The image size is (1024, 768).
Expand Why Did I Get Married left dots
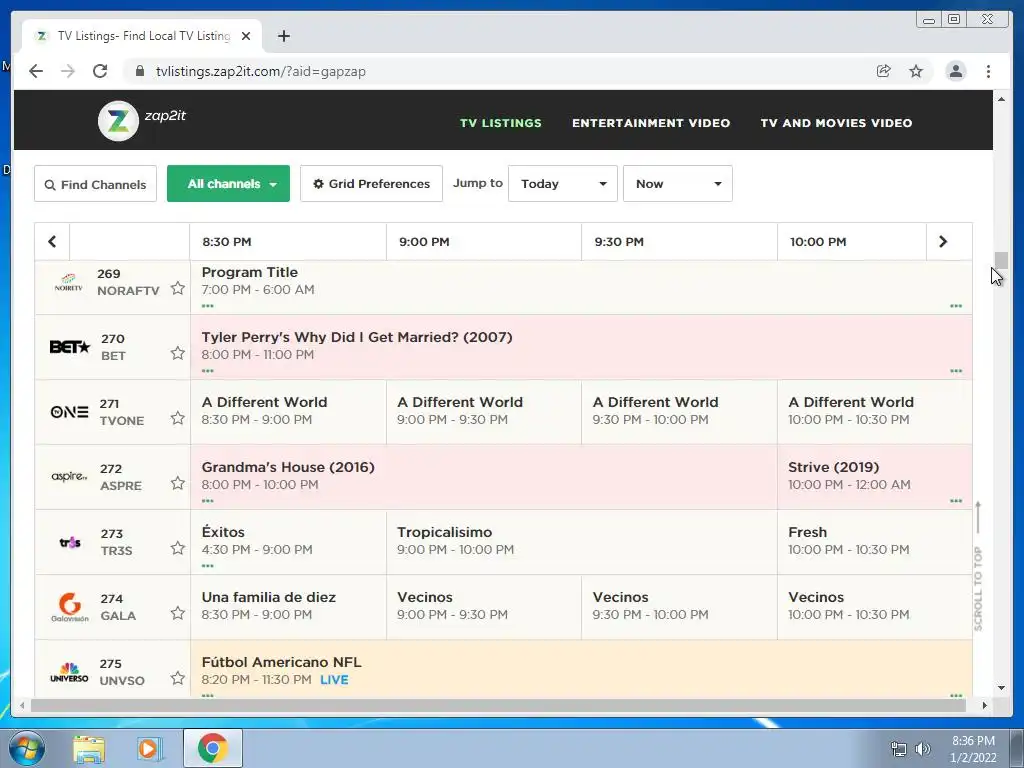pyautogui.click(x=208, y=371)
